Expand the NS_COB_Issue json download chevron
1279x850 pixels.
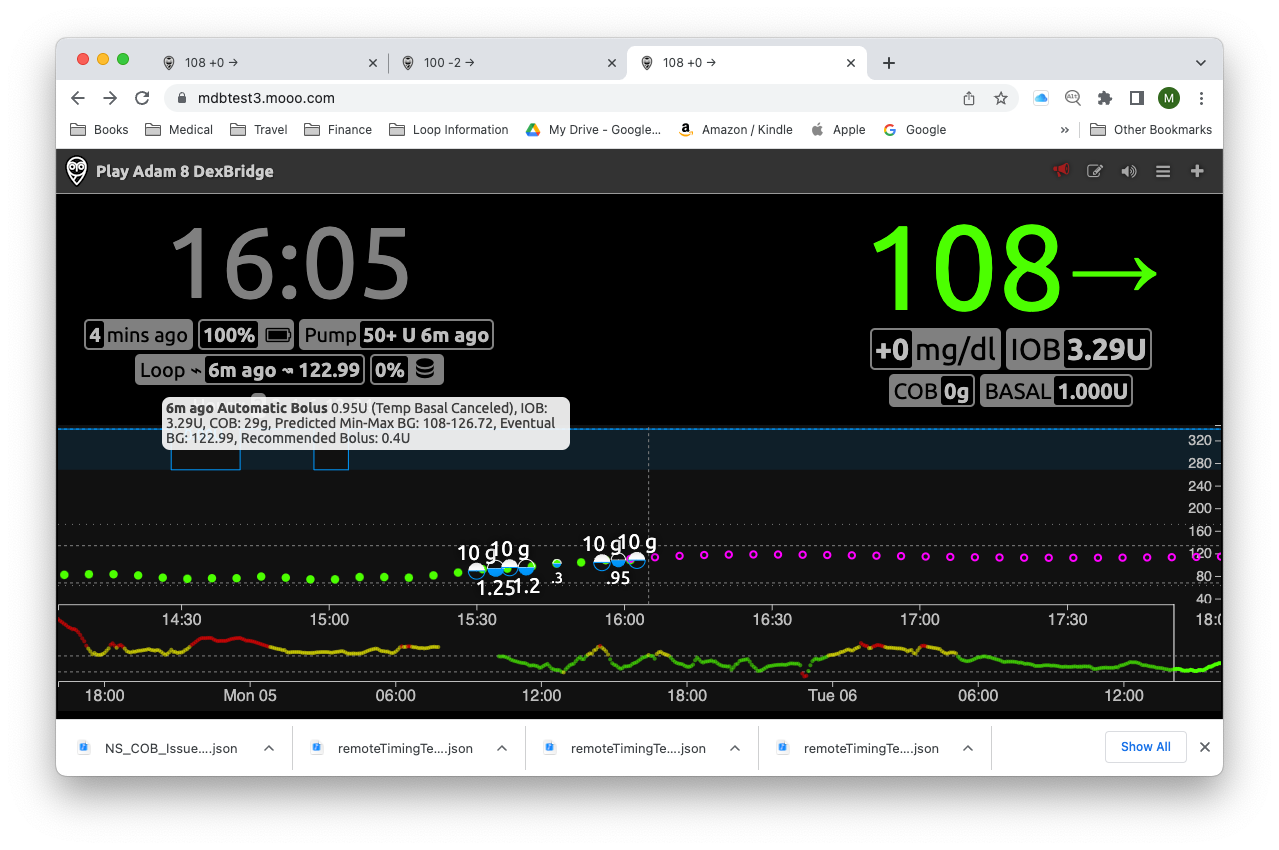pyautogui.click(x=268, y=747)
